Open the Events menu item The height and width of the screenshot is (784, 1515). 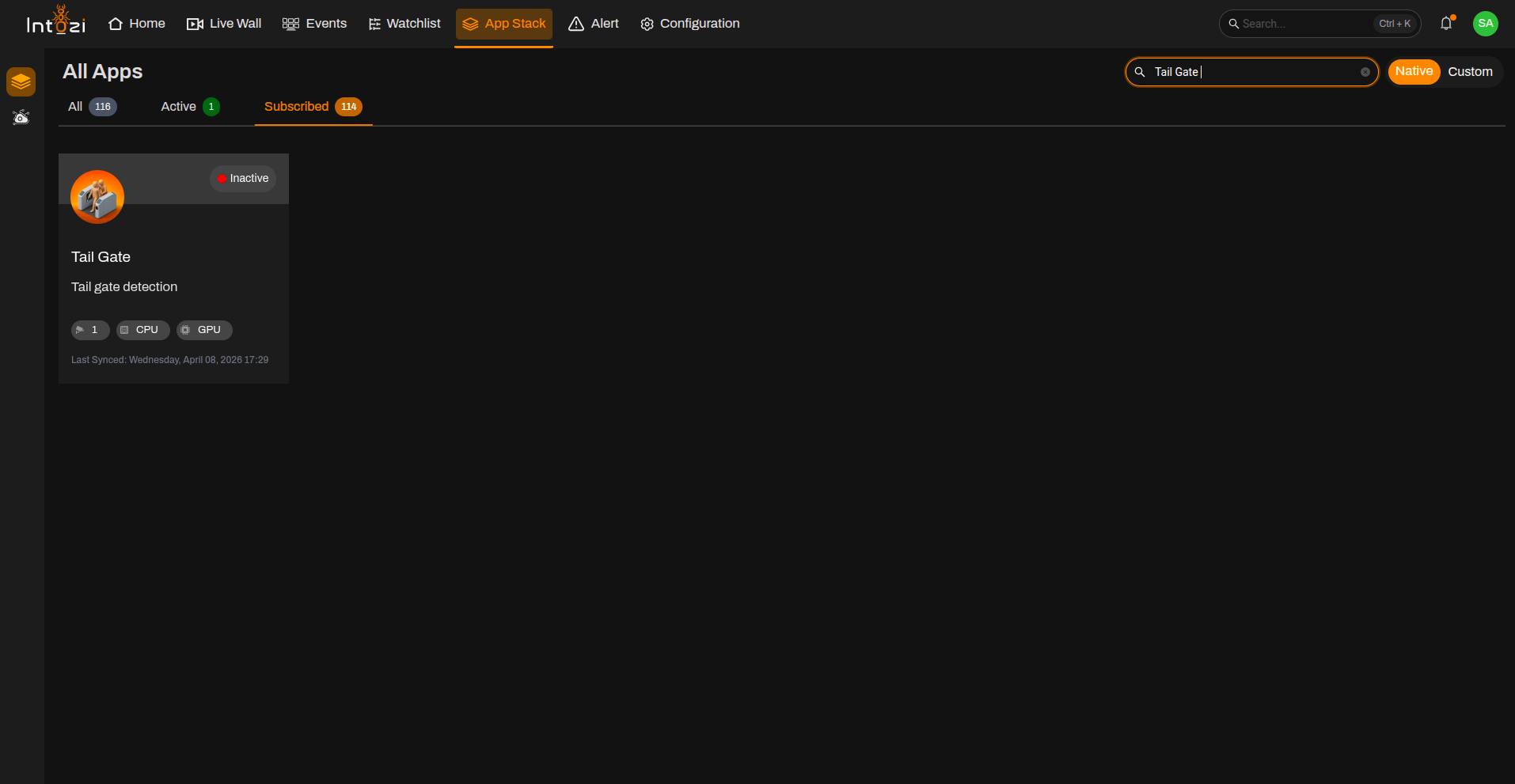[x=315, y=24]
